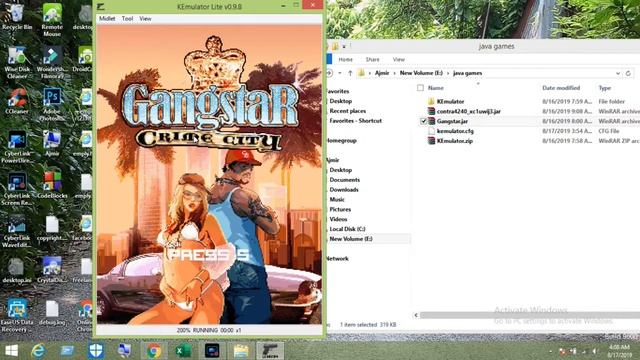
Task: Open Remote Mouse desktop icon
Action: (52, 20)
